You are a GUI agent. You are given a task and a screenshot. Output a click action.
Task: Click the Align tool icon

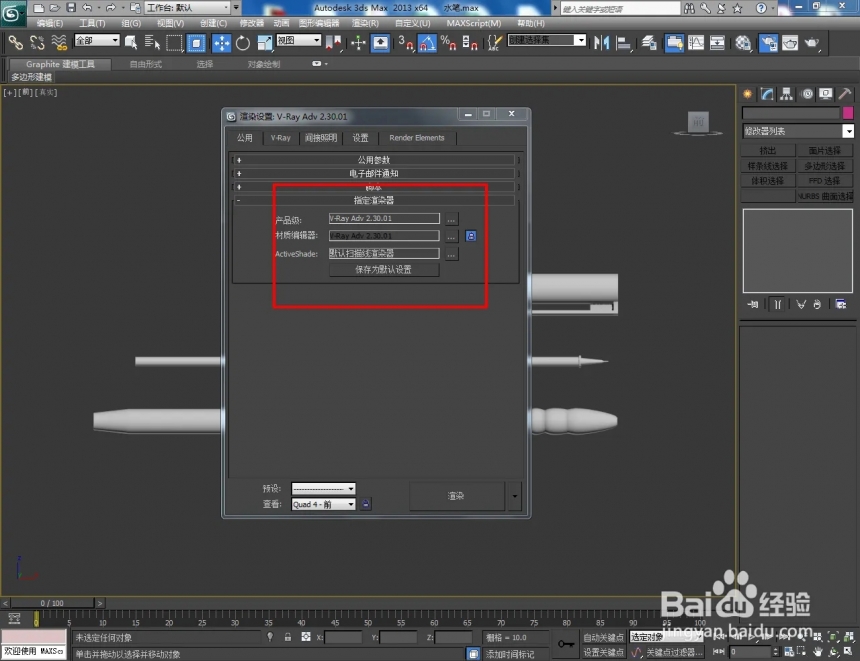point(624,43)
